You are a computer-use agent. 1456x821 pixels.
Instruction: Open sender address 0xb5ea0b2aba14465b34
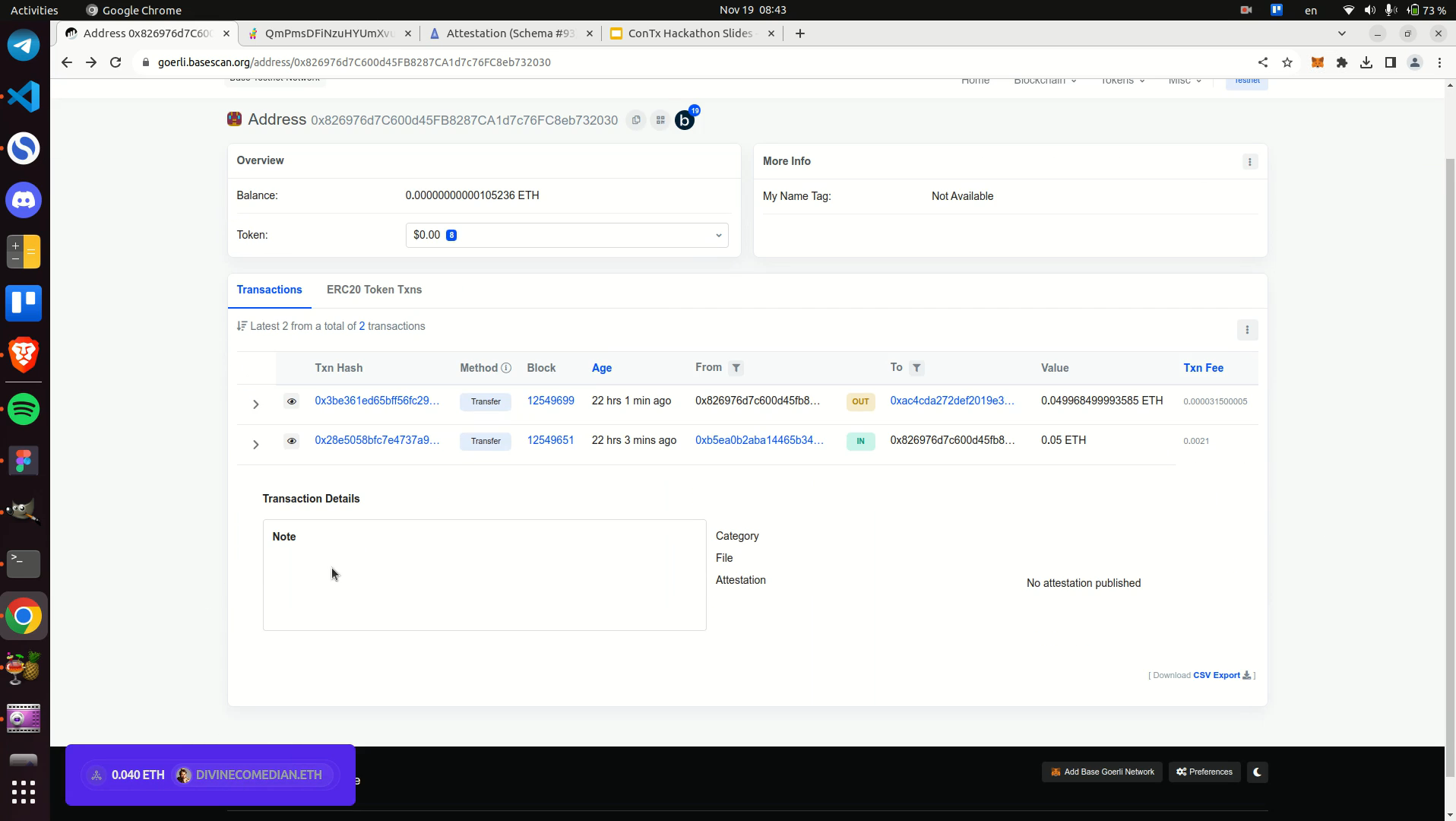click(759, 440)
